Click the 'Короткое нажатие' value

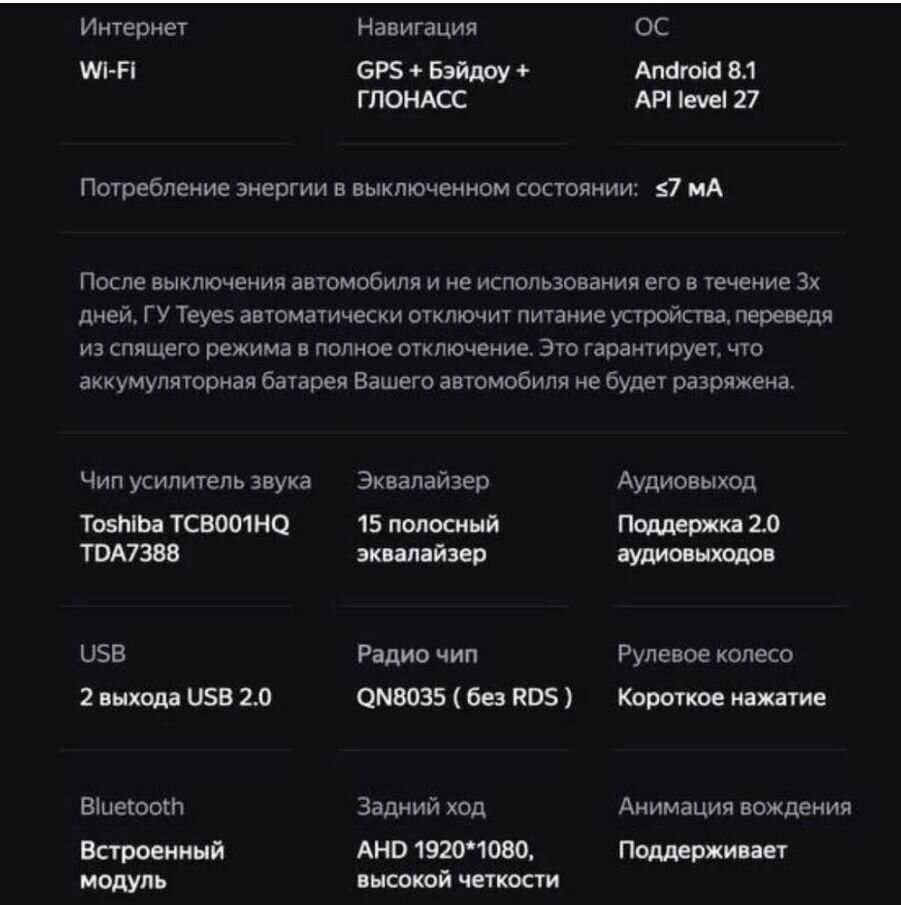[721, 698]
